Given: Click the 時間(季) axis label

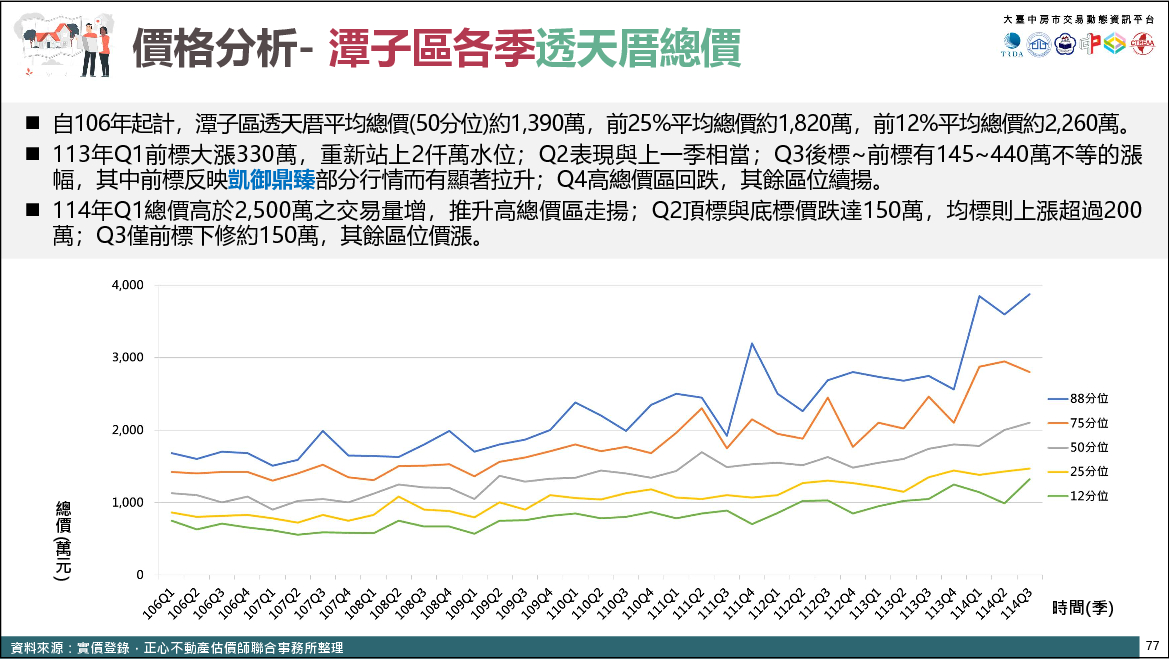Looking at the screenshot, I should (1082, 607).
